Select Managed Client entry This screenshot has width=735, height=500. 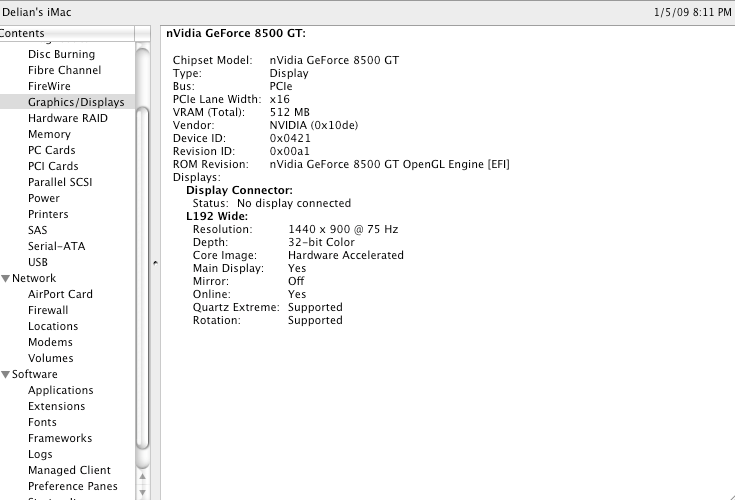click(69, 470)
